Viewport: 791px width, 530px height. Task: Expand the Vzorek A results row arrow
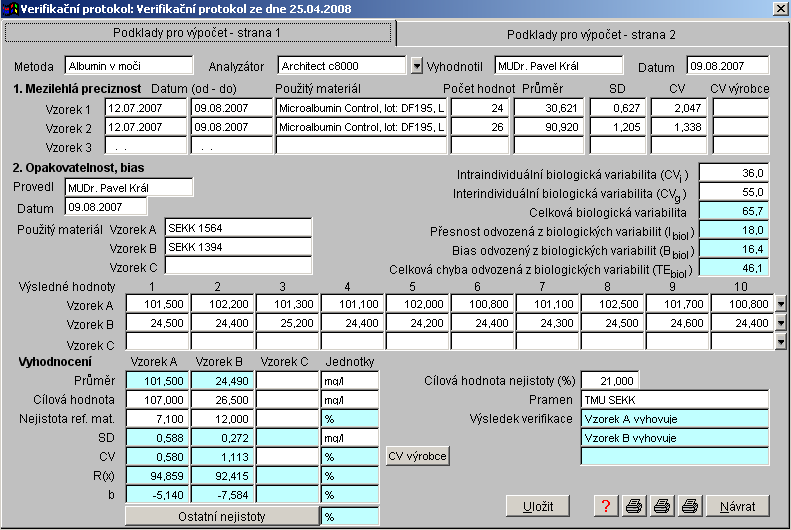click(781, 303)
